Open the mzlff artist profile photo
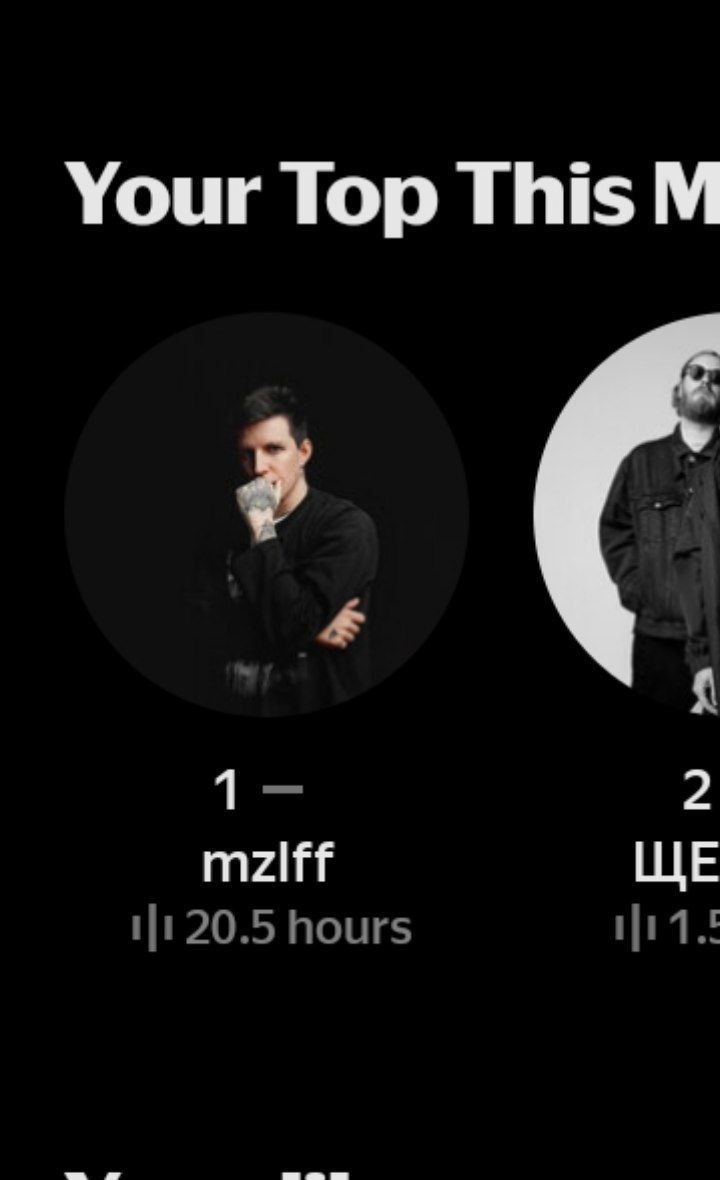The image size is (720, 1180). pos(267,515)
